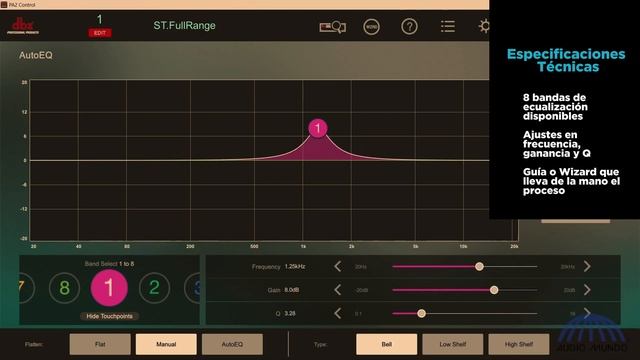Screen dimensions: 640x360
Task: Click the Gain slider handle
Action: pos(494,290)
